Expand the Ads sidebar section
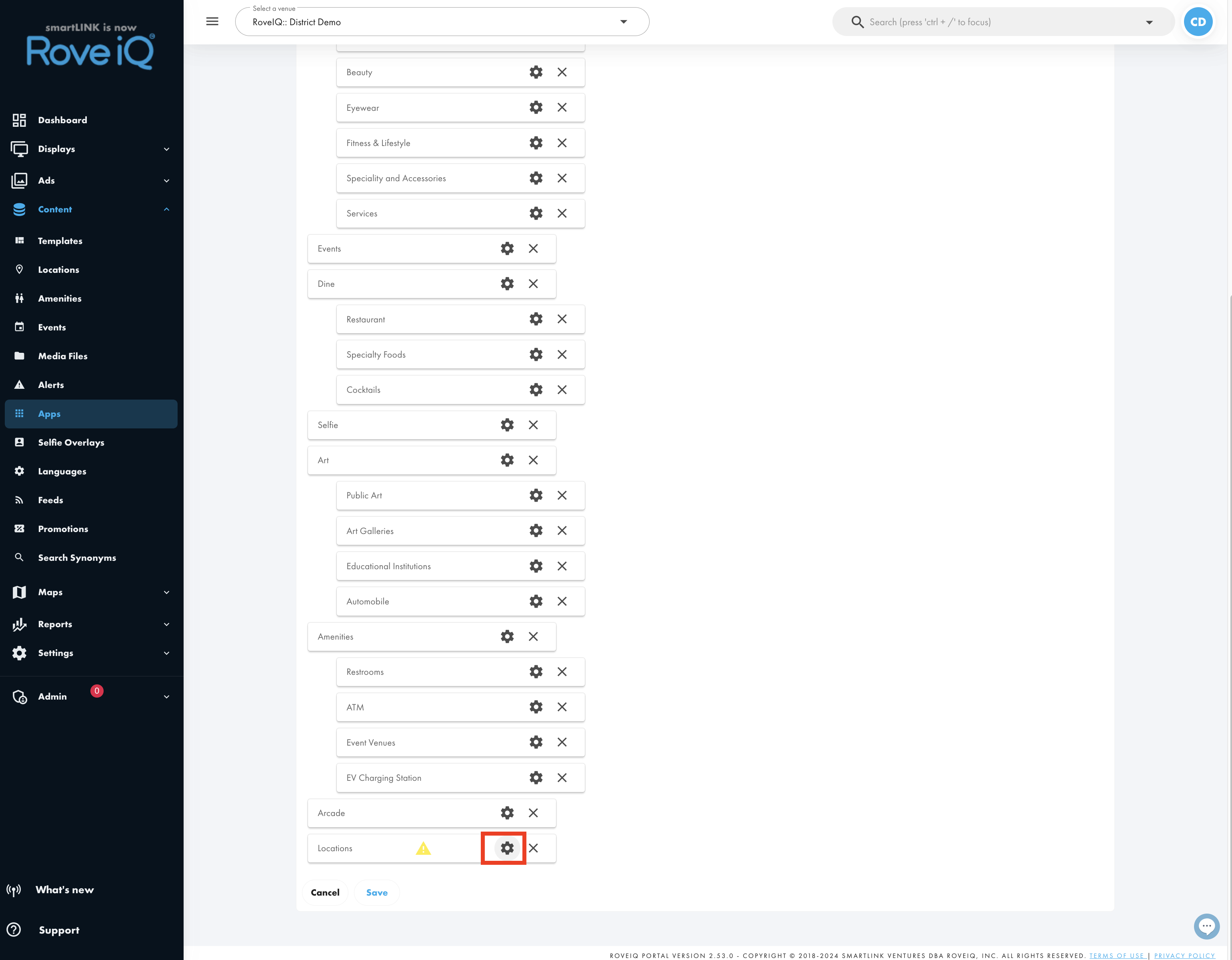Screen dimensions: 1232x960 point(91,180)
